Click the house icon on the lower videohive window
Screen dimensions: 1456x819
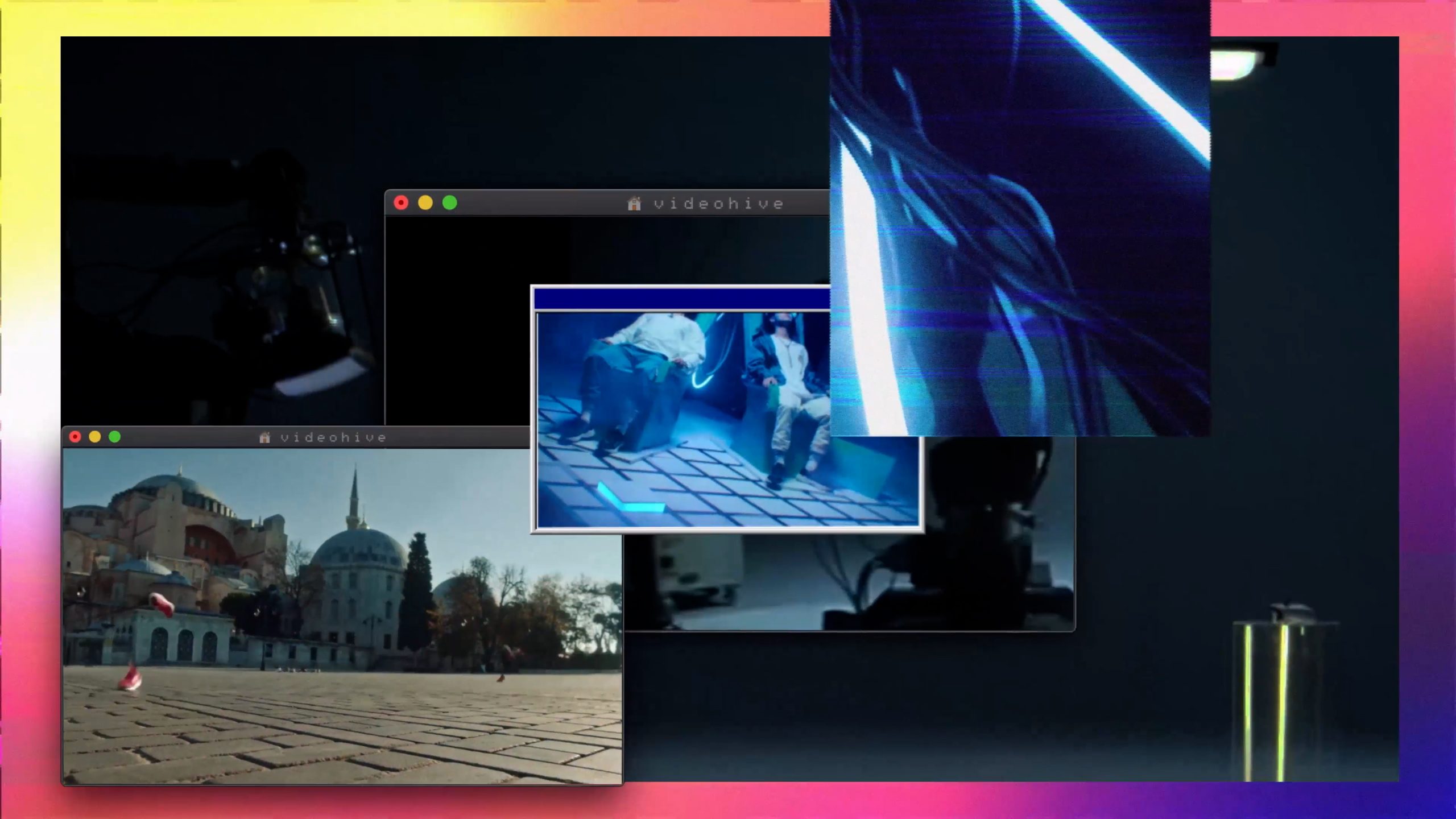(x=263, y=437)
